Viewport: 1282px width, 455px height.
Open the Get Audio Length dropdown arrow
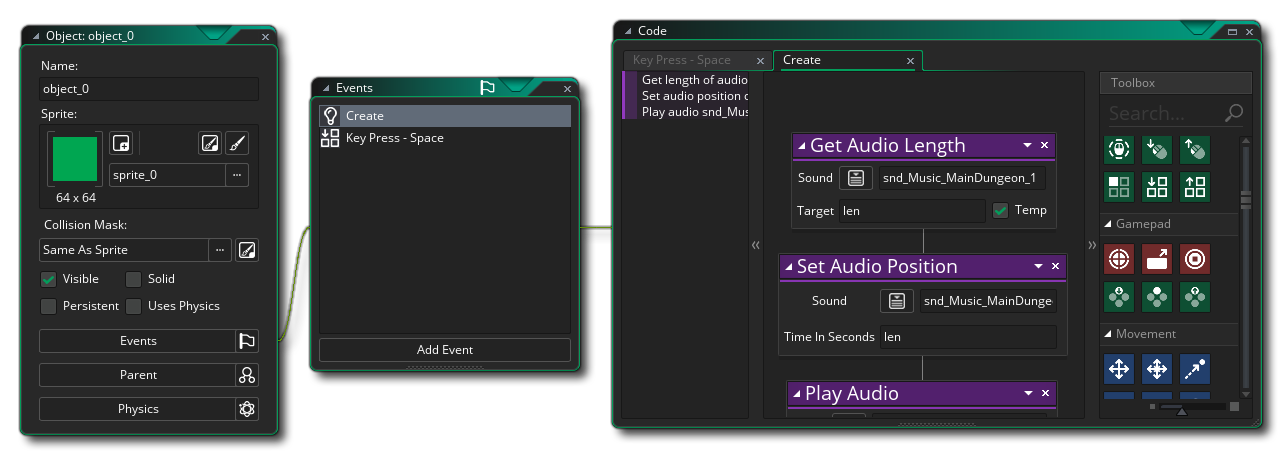click(1027, 146)
